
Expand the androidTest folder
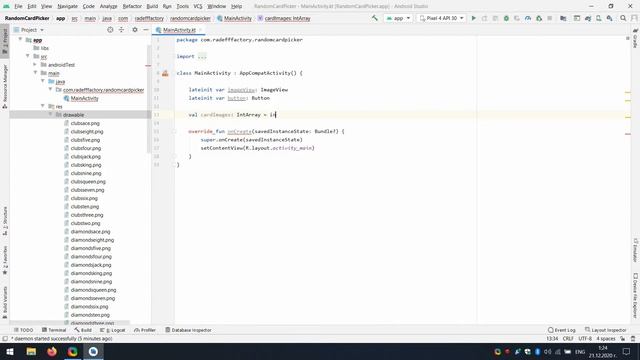(x=35, y=64)
